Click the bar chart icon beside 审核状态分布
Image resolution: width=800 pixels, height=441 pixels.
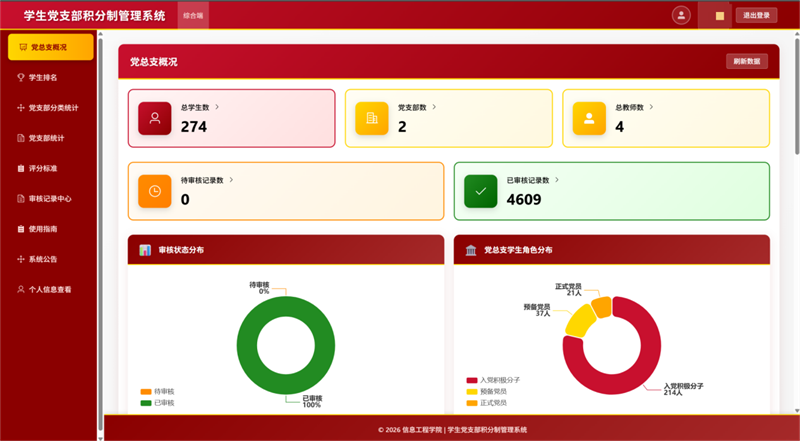[145, 250]
